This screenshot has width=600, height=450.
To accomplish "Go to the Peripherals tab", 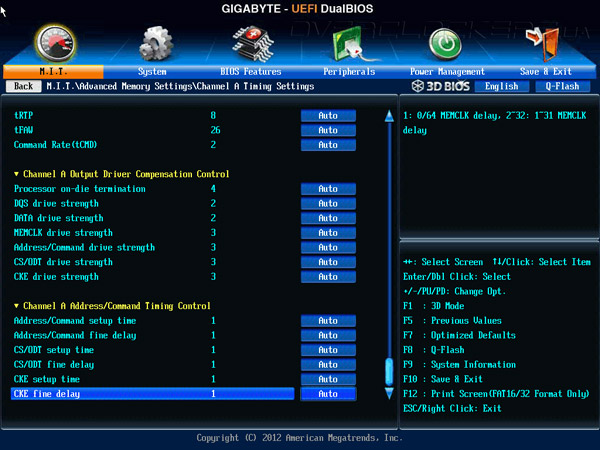I will [349, 72].
